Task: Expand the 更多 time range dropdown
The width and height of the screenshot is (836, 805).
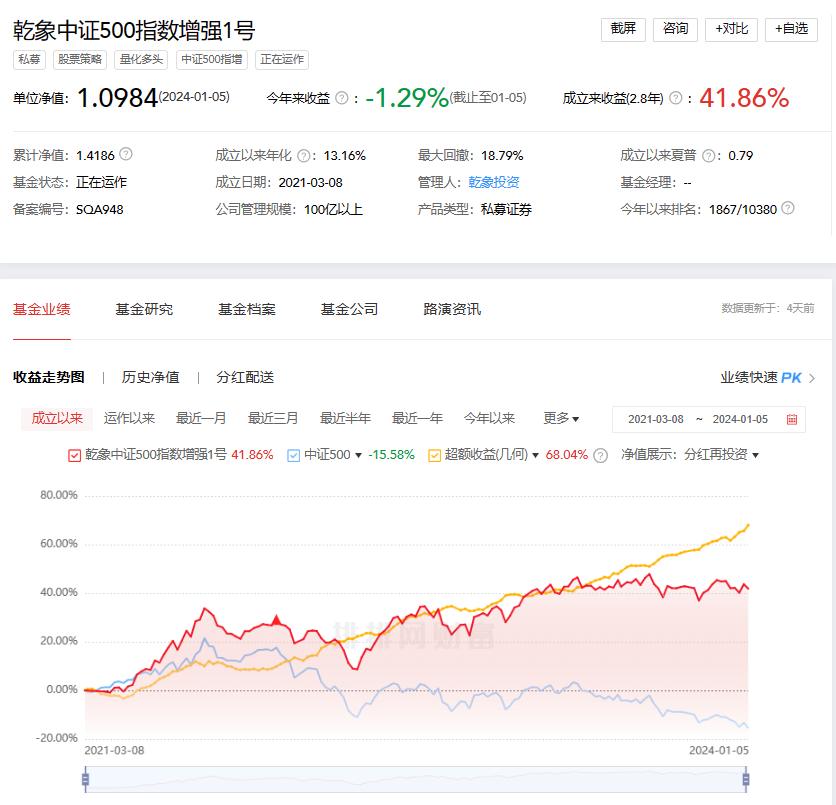Action: coord(561,418)
